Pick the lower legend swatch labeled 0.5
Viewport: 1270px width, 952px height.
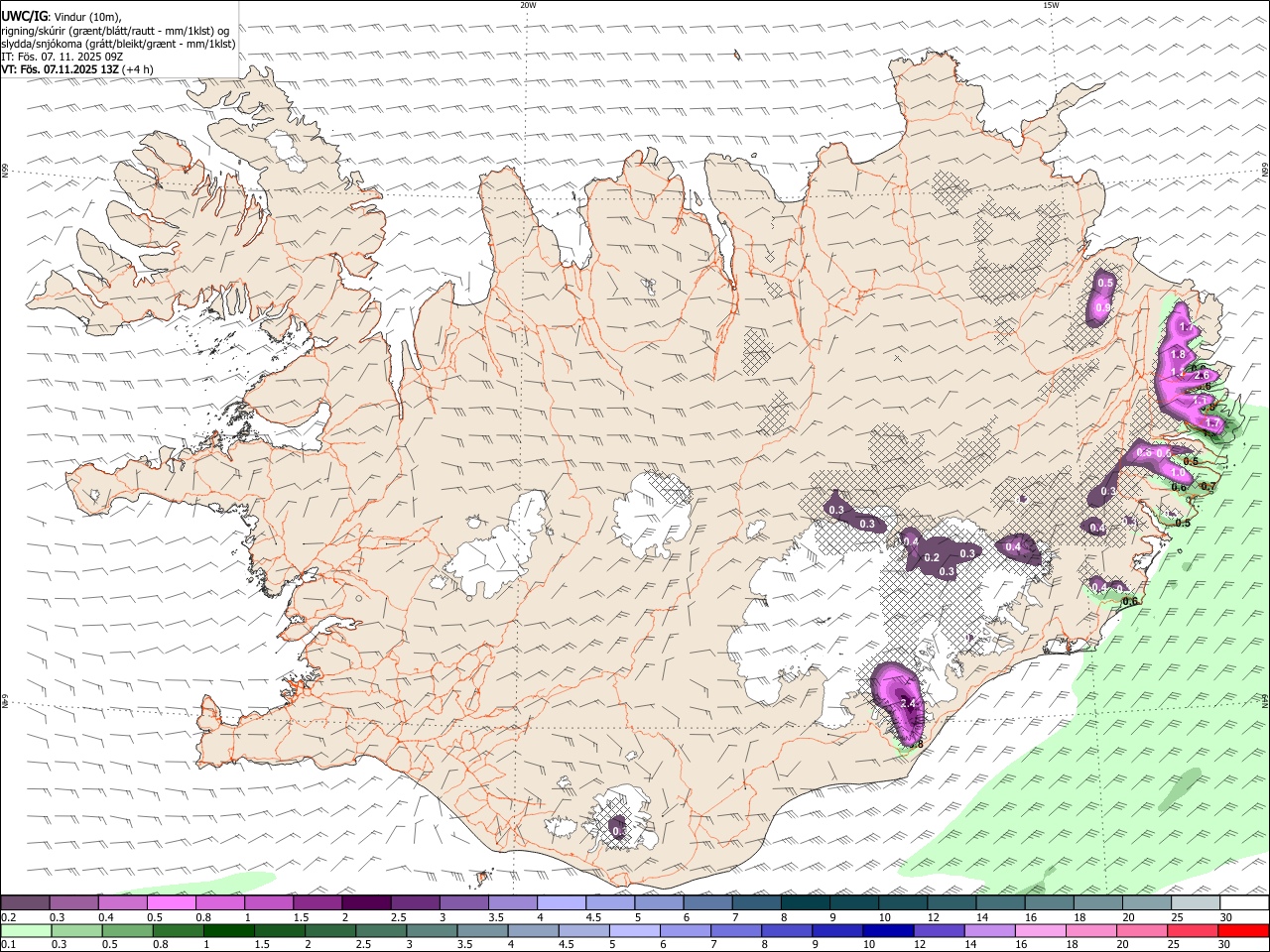point(127,930)
